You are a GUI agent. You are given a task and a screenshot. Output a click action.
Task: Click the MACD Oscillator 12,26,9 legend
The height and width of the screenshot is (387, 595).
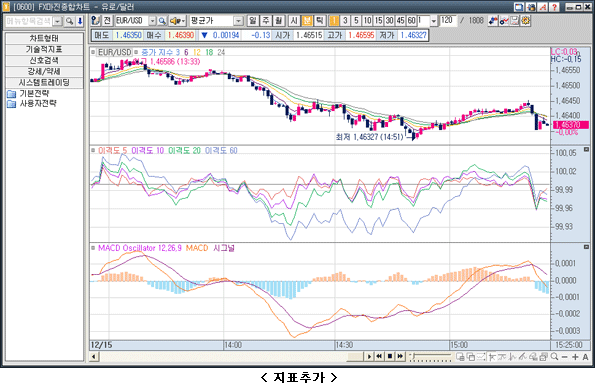click(x=140, y=248)
